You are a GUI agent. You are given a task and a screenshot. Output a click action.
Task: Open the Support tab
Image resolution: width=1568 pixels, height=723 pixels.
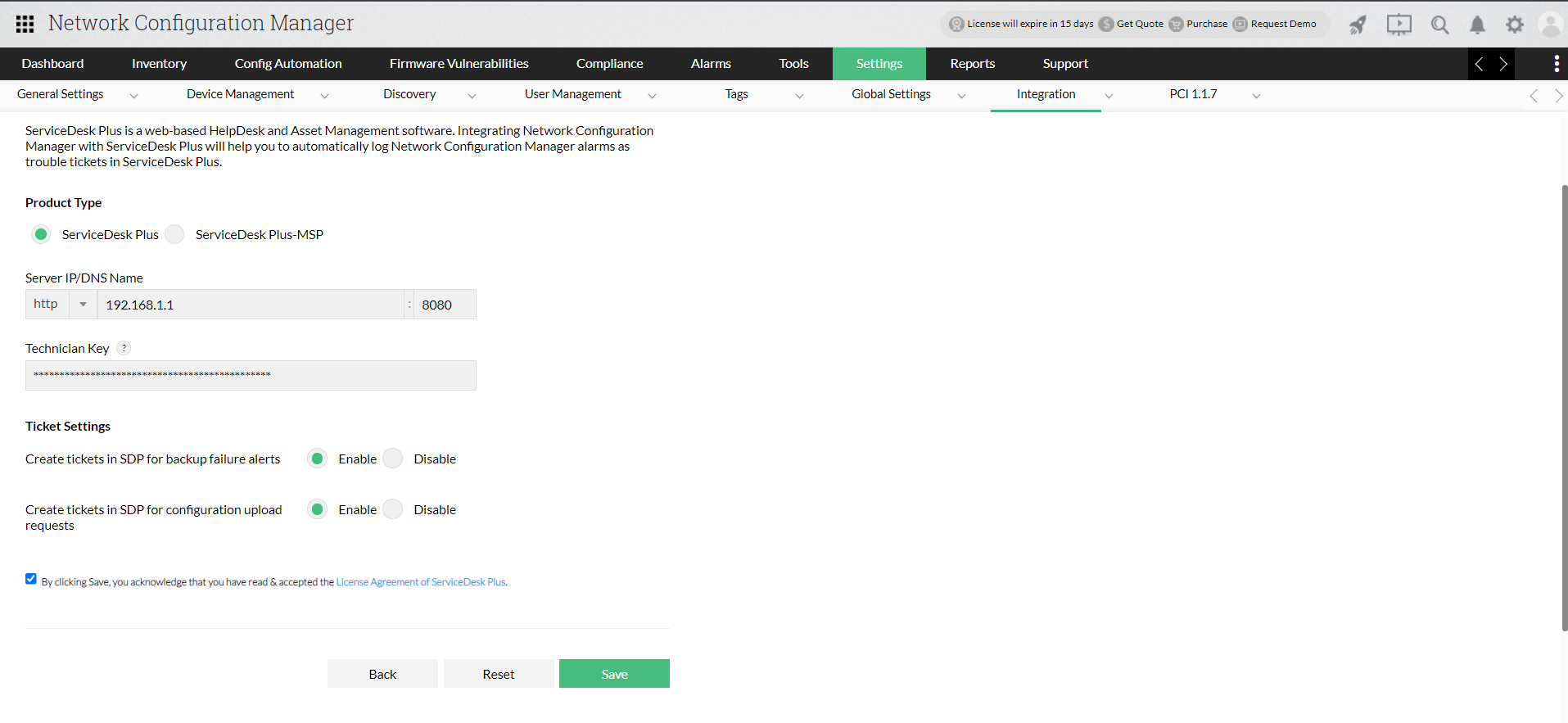pyautogui.click(x=1065, y=64)
